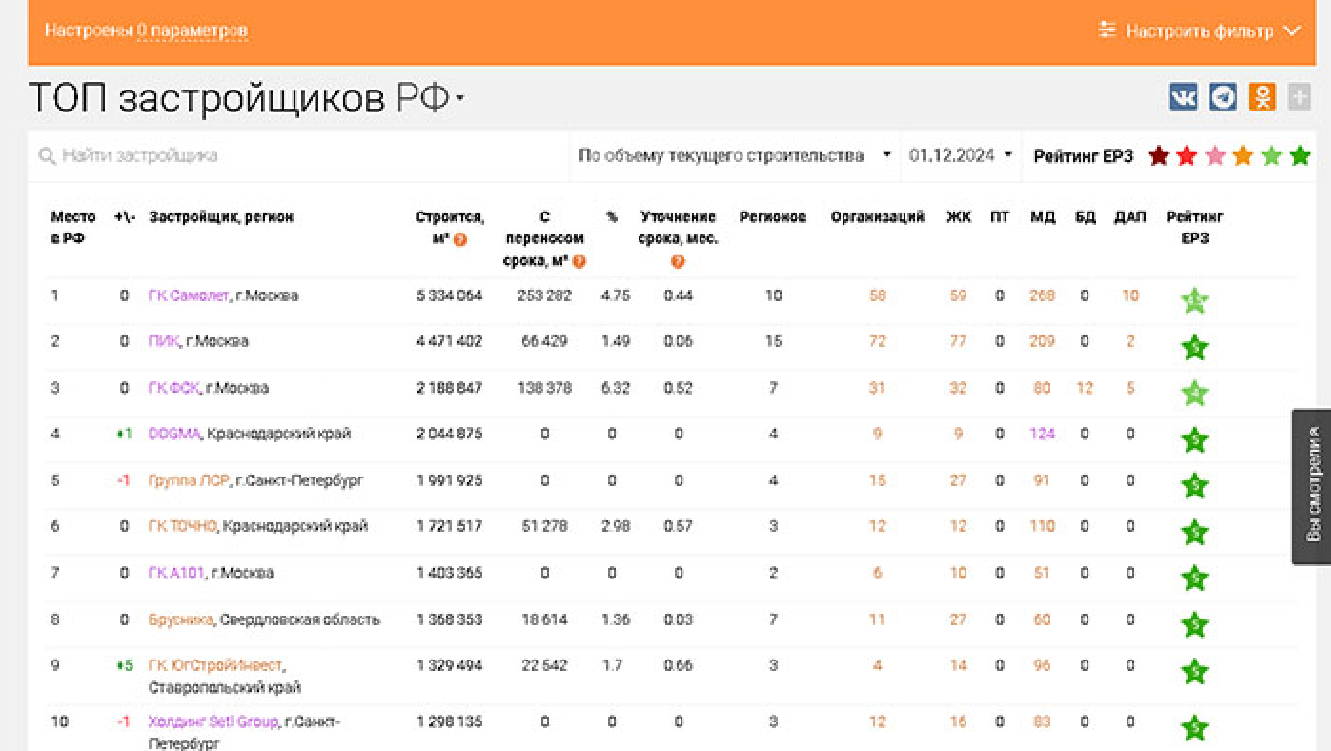1331x751 pixels.
Task: Click help icon next to Строится, м²
Action: 460,240
